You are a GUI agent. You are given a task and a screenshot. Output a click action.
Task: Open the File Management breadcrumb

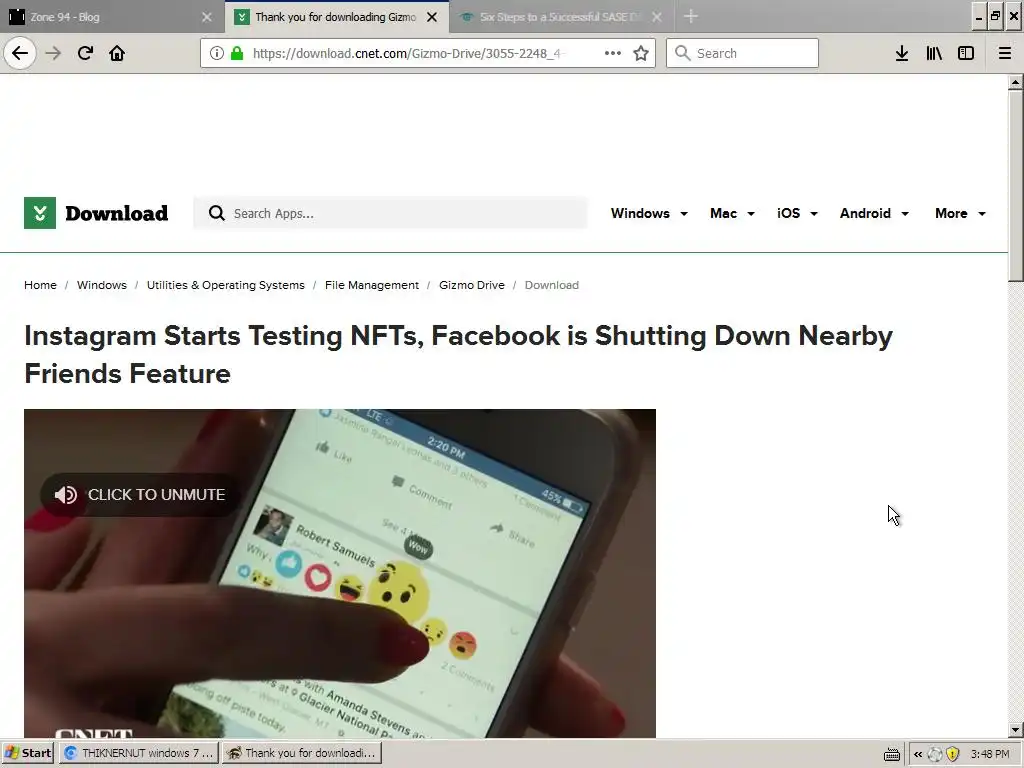372,285
